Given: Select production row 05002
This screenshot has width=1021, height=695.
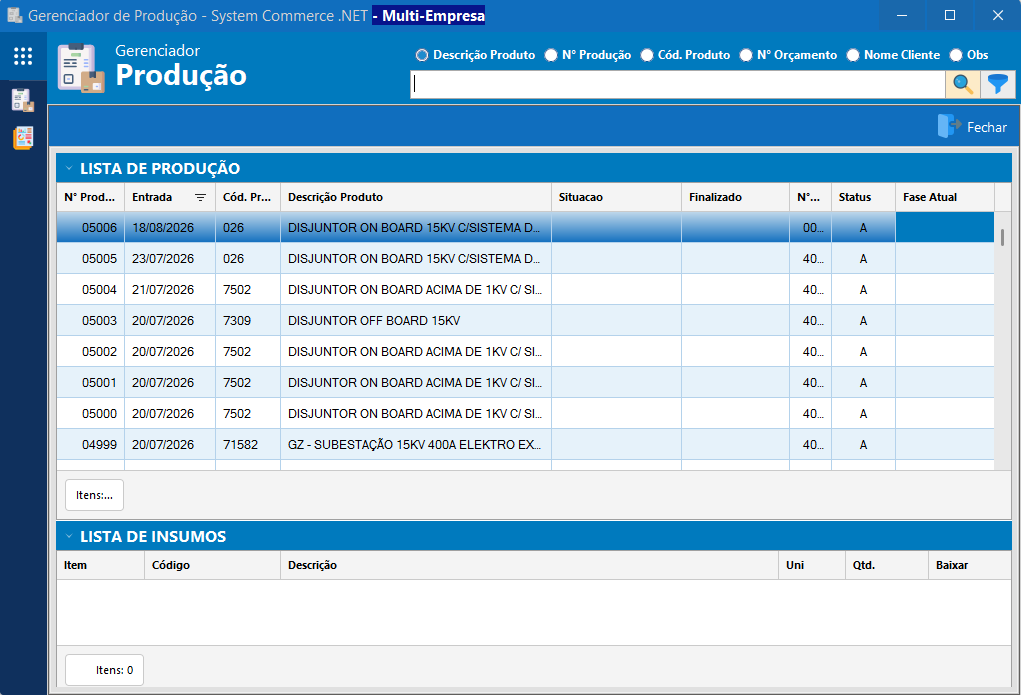Looking at the screenshot, I should (x=525, y=352).
